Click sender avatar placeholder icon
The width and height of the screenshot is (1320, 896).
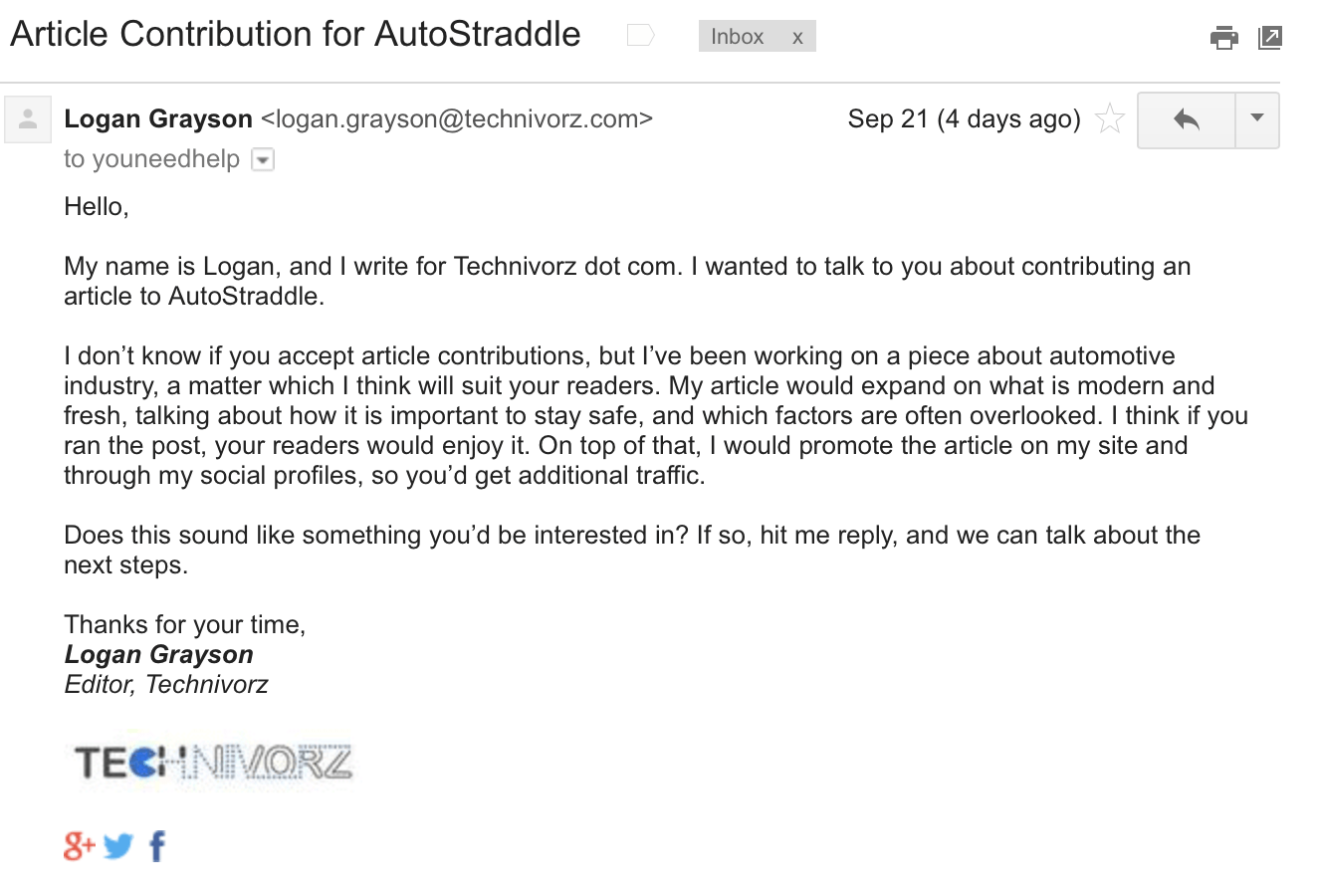(28, 119)
